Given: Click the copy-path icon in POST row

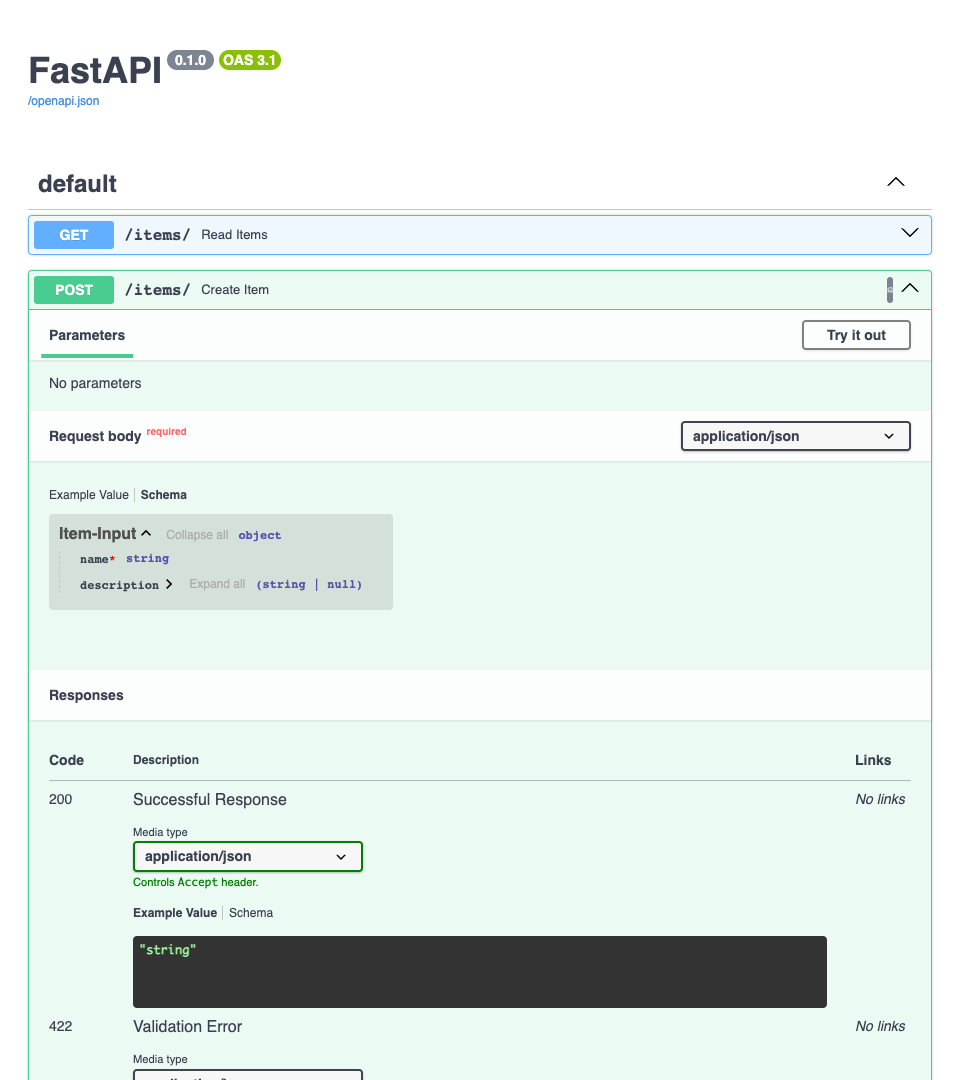Looking at the screenshot, I should 889,290.
